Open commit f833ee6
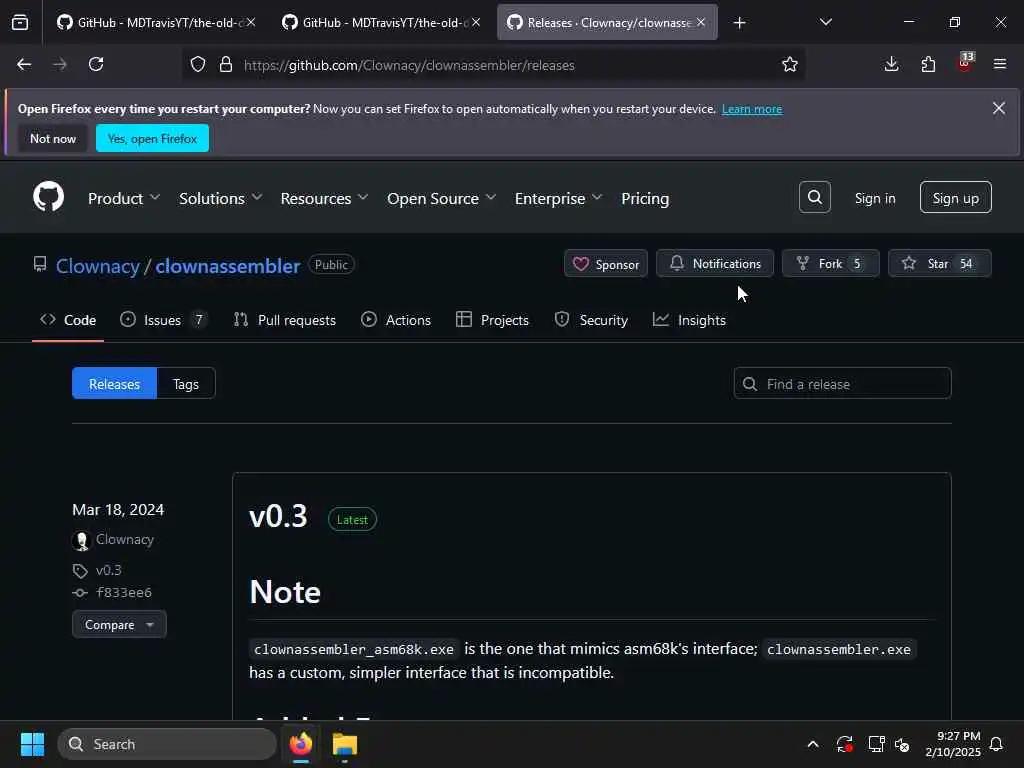The image size is (1024, 768). (x=123, y=593)
